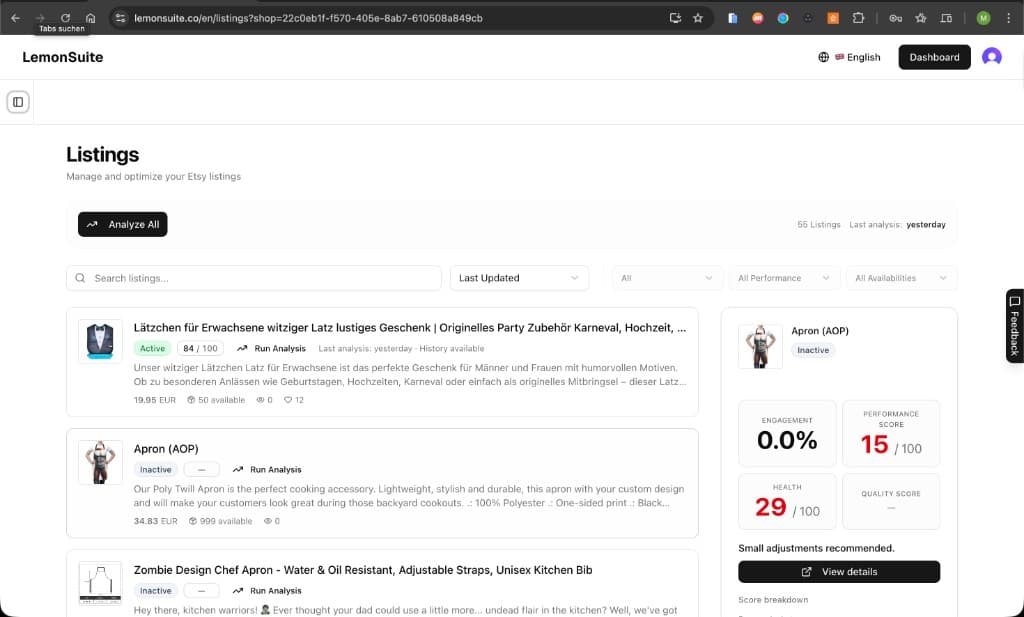This screenshot has height=617, width=1024.
Task: Click favorites heart icon on Lätzchen listing
Action: point(288,400)
